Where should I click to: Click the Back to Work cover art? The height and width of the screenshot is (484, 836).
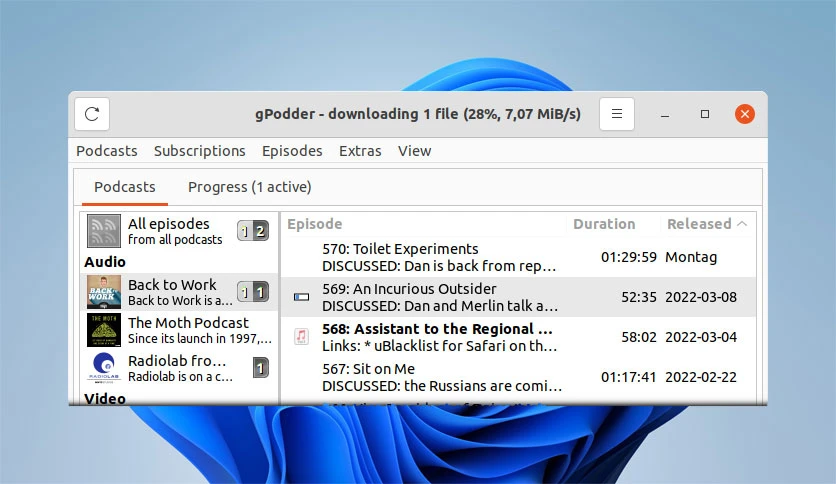(x=104, y=292)
